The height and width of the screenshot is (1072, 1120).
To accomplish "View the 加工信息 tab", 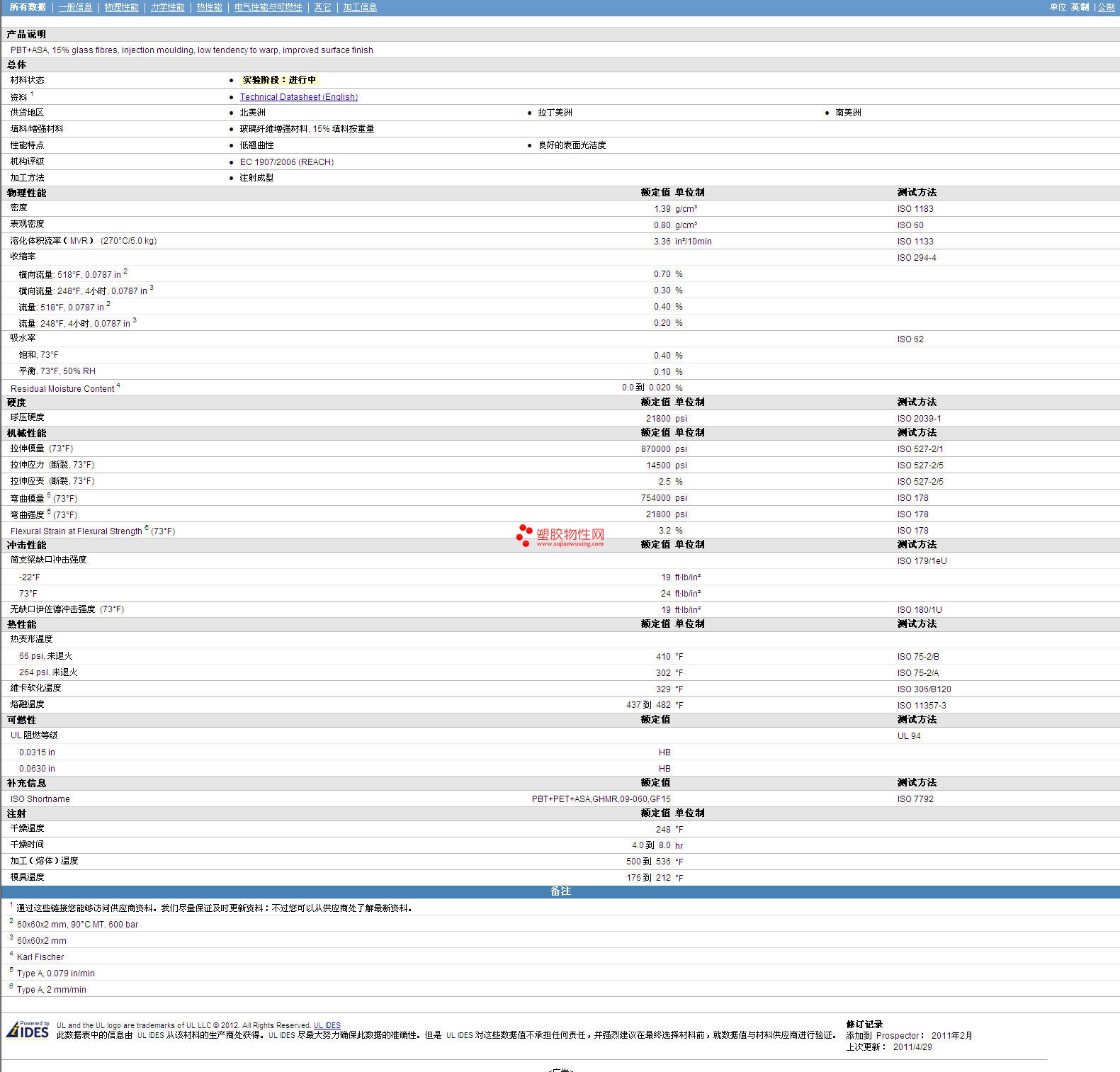I will coord(360,7).
